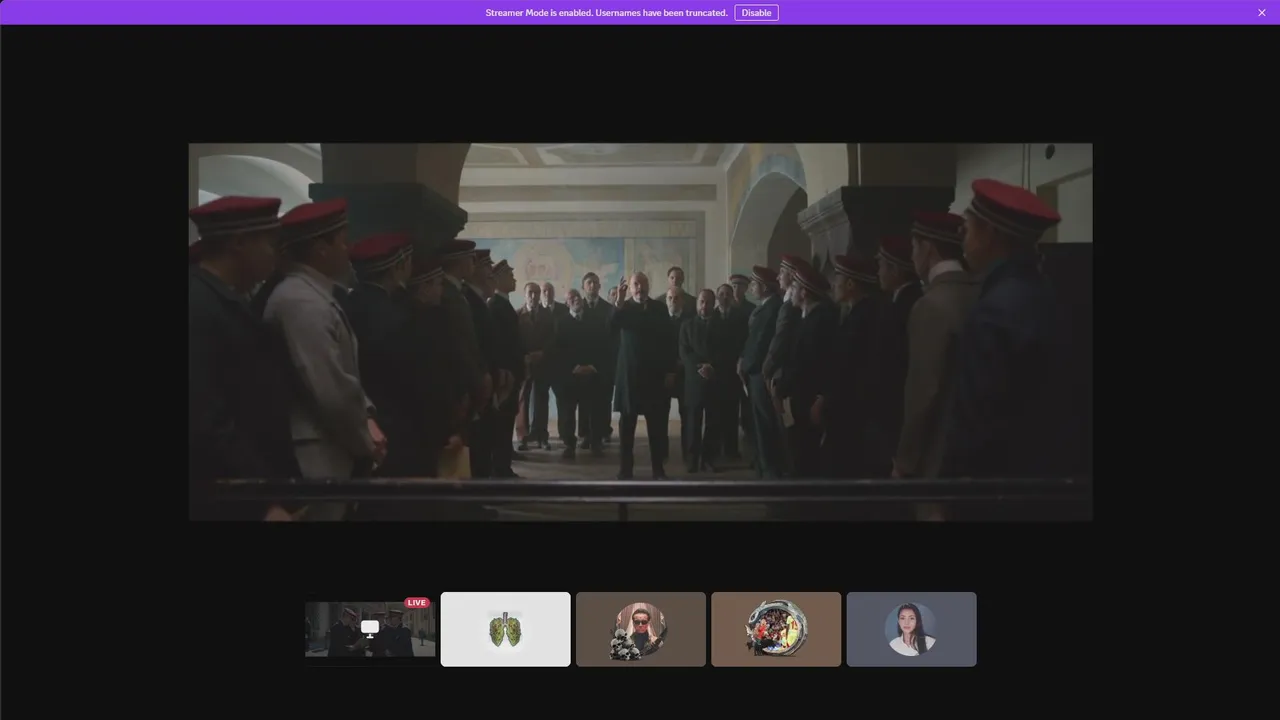Select the participant tile with colorful group avatar
1280x720 pixels.
click(776, 629)
